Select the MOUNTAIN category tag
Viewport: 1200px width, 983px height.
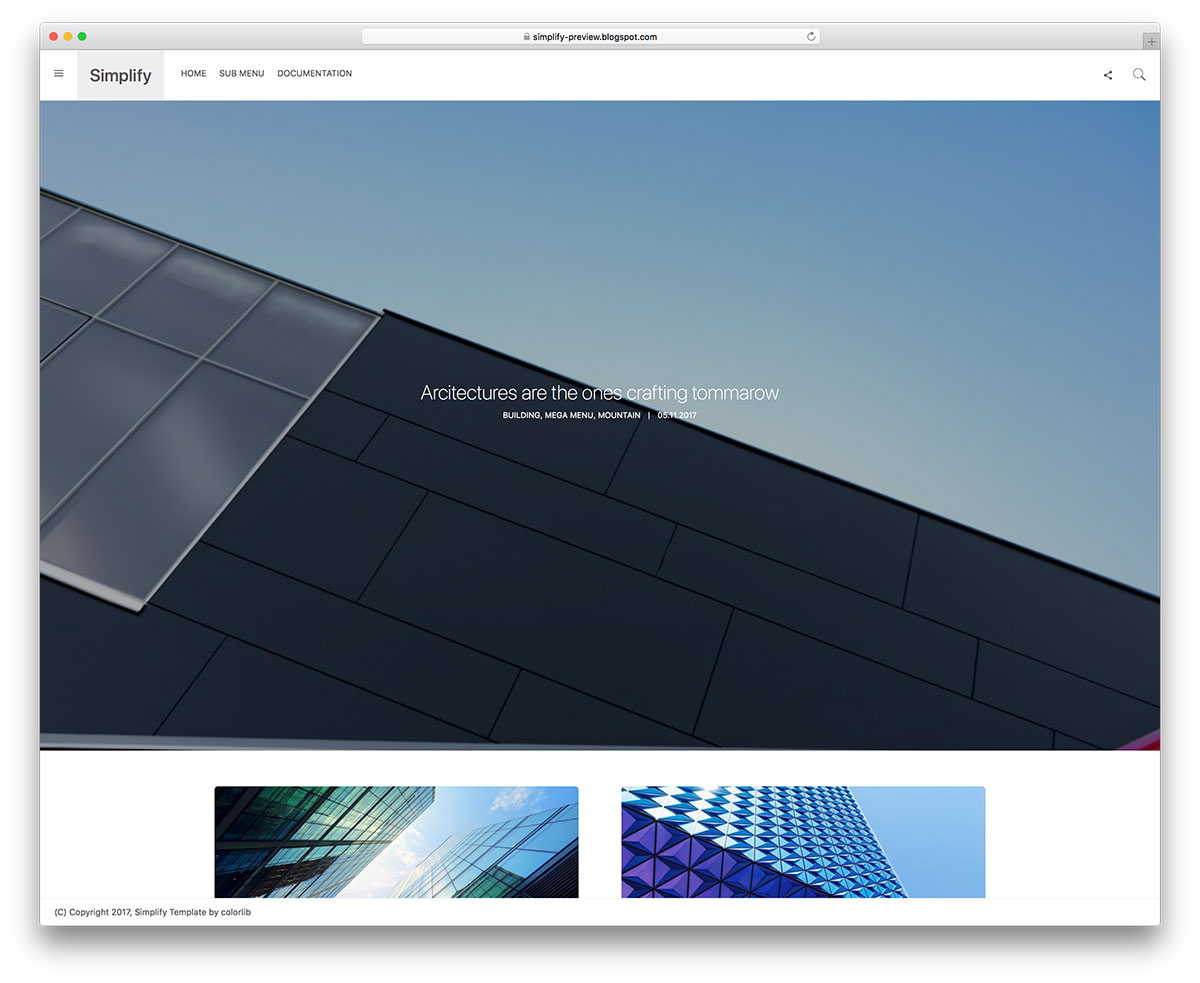coord(619,415)
